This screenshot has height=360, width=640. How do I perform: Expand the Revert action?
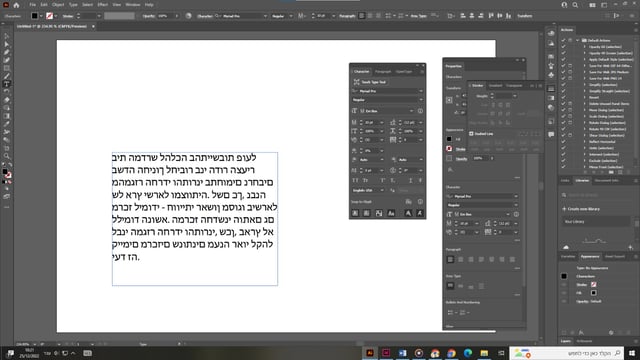(584, 97)
